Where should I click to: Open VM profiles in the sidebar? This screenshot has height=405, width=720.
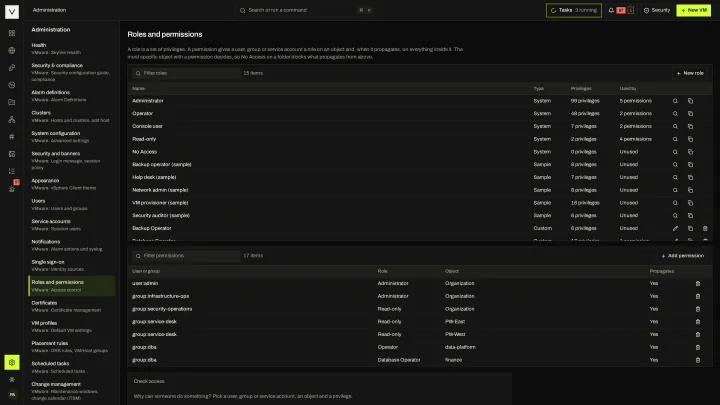(x=71, y=326)
